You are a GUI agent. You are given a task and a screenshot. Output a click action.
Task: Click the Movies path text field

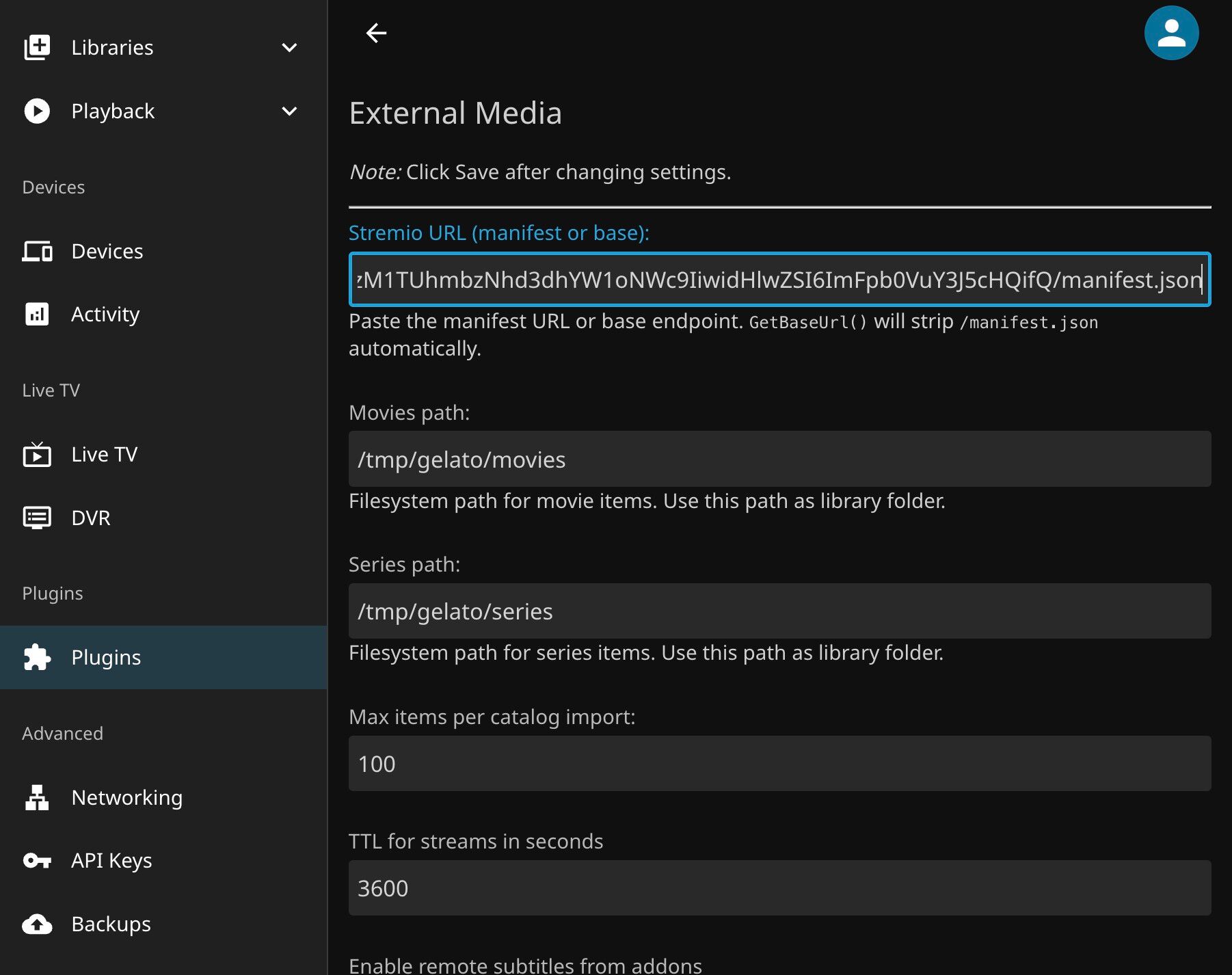[779, 459]
